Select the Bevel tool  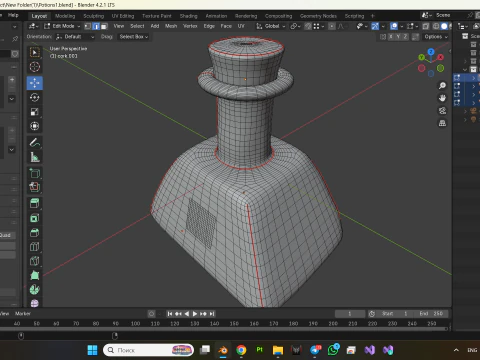35,233
